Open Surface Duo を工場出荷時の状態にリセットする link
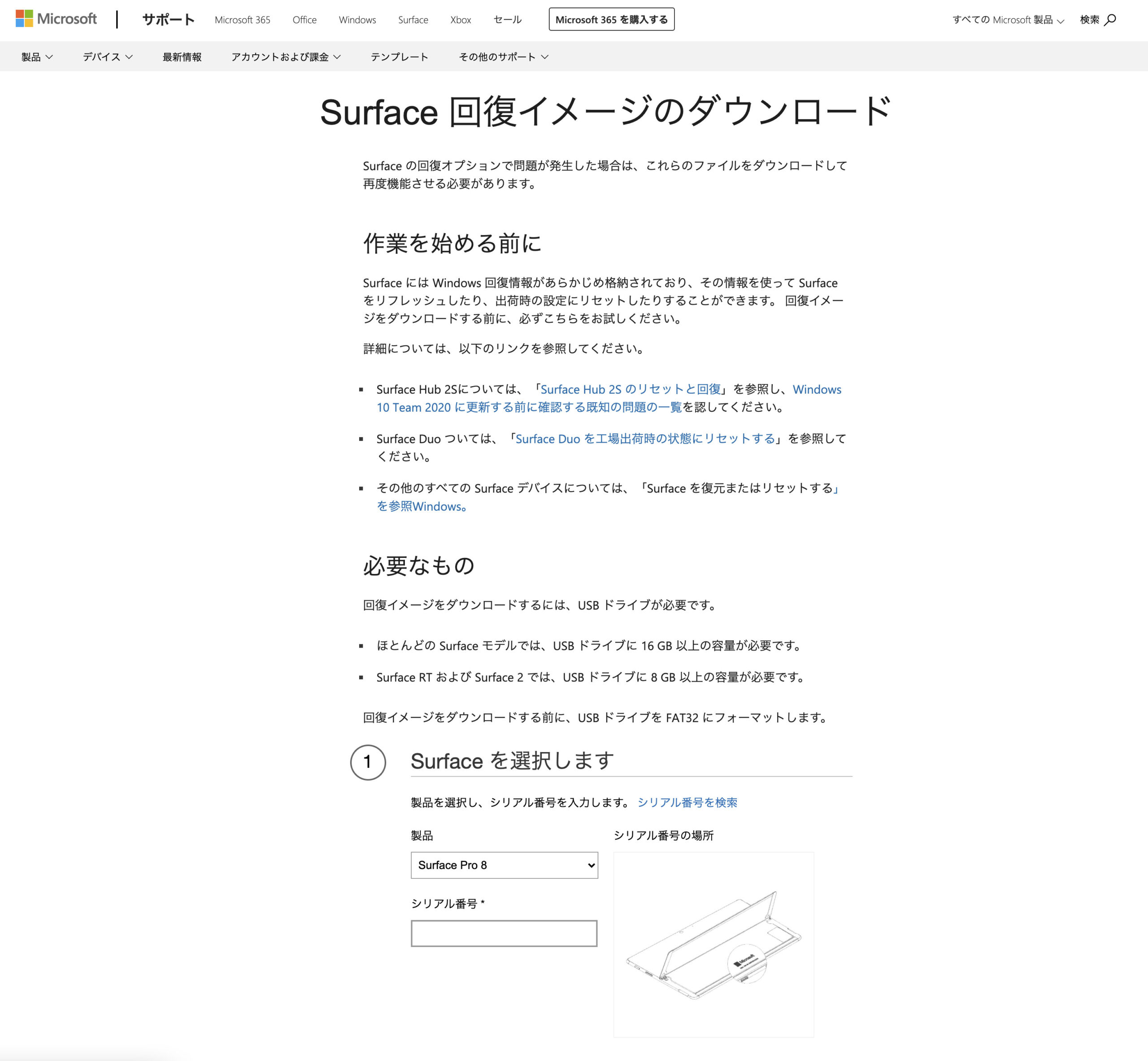 pyautogui.click(x=645, y=439)
